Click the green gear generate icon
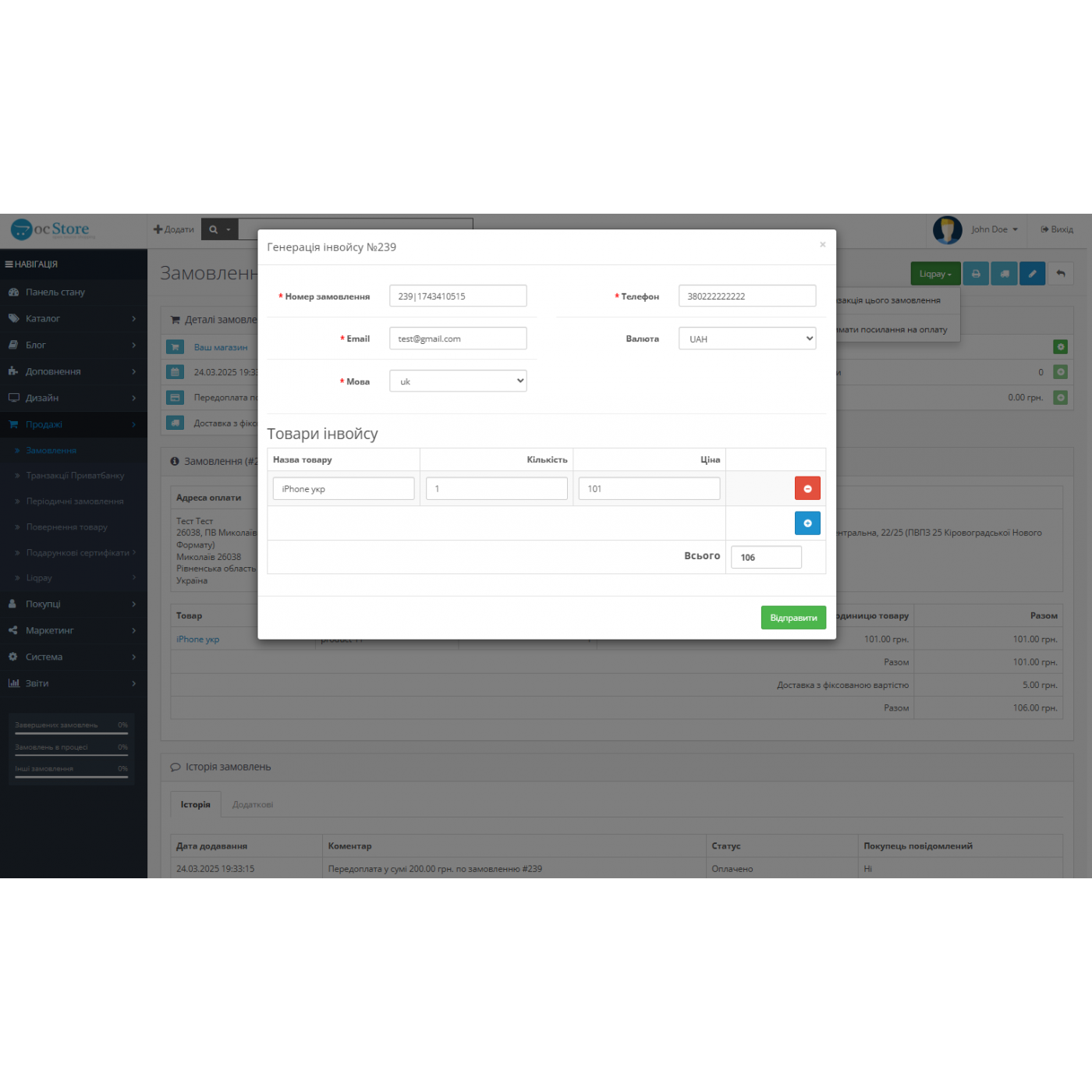 1060,346
